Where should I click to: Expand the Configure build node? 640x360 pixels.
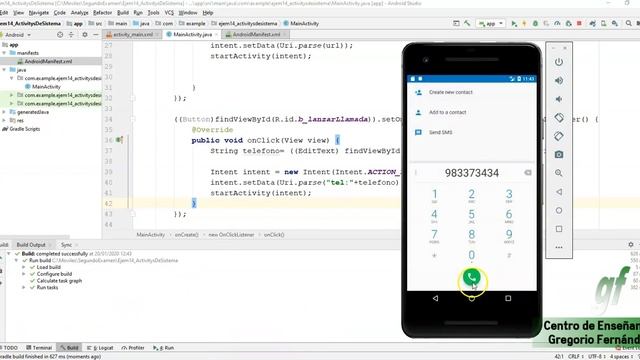click(24, 274)
